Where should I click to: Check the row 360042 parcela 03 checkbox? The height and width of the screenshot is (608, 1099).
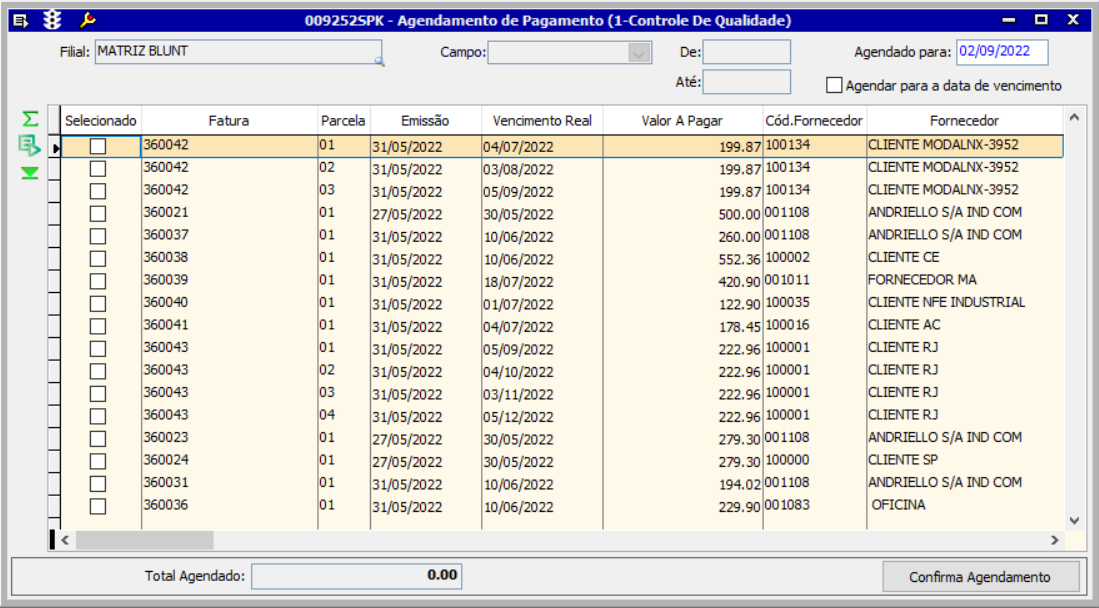point(98,191)
